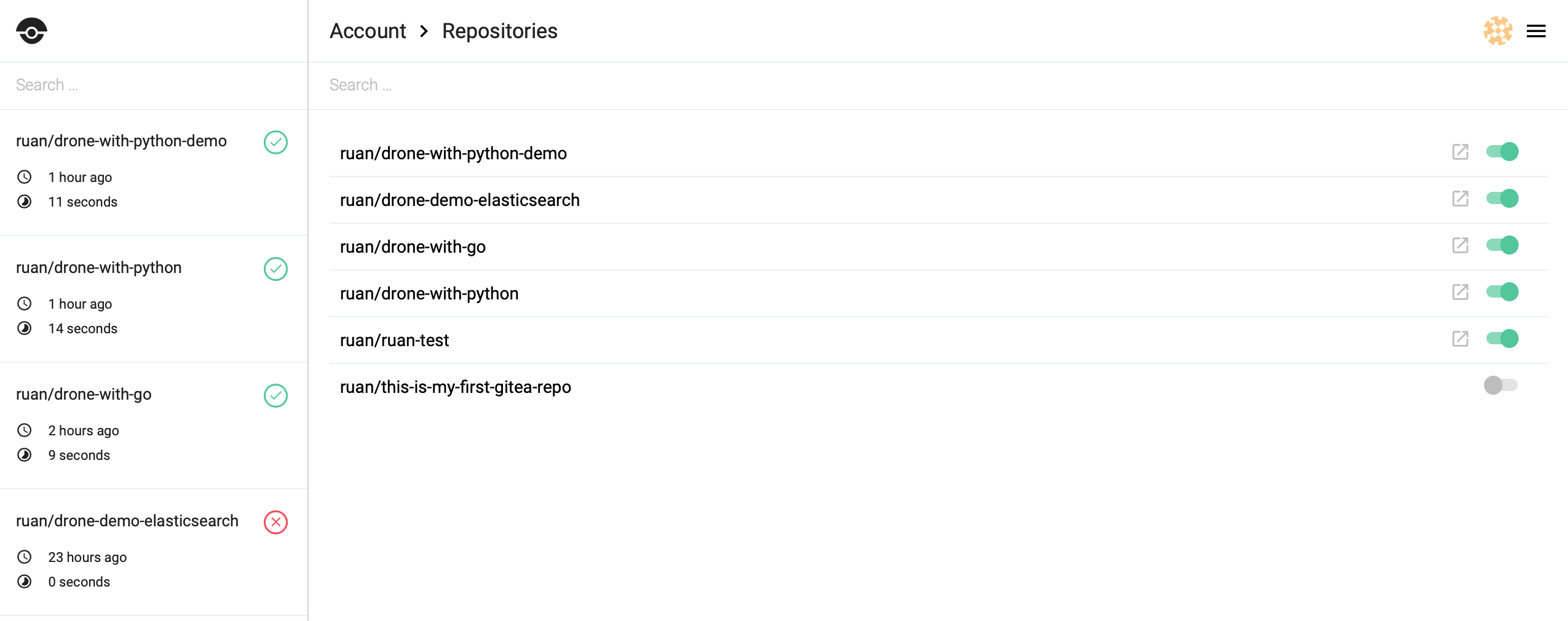Click the Repositories breadcrumb item
Screen dimensions: 1568x621
click(500, 31)
